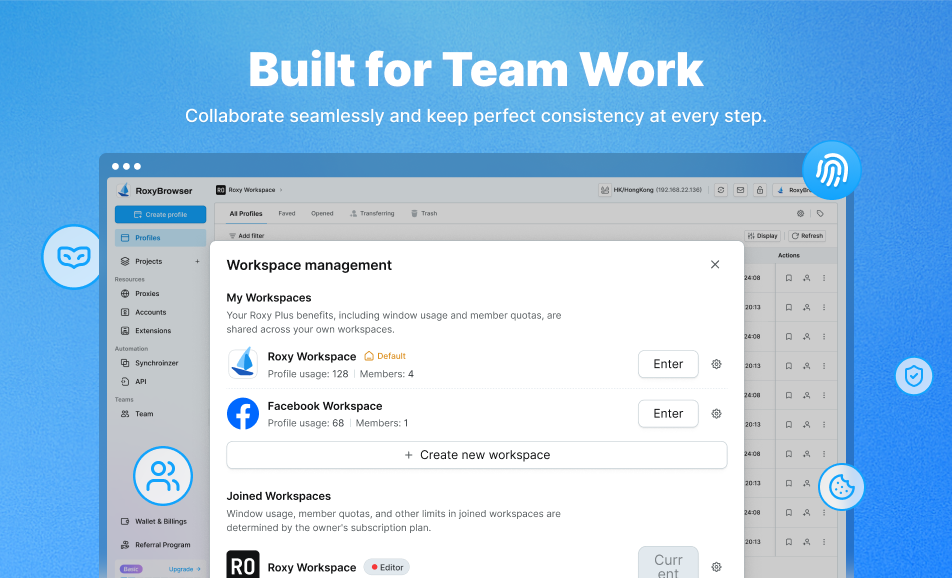This screenshot has height=578, width=952.
Task: Click the Current button for joined workspace
Action: click(668, 563)
